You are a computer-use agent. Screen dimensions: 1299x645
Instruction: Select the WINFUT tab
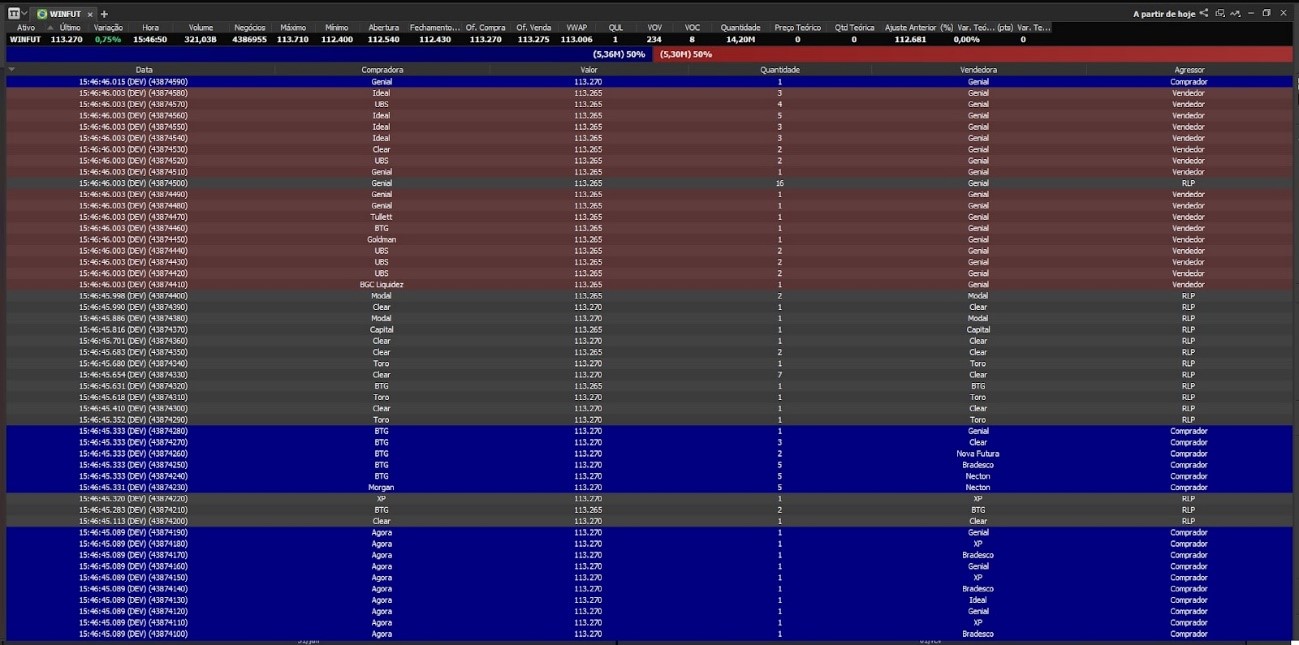[x=65, y=14]
